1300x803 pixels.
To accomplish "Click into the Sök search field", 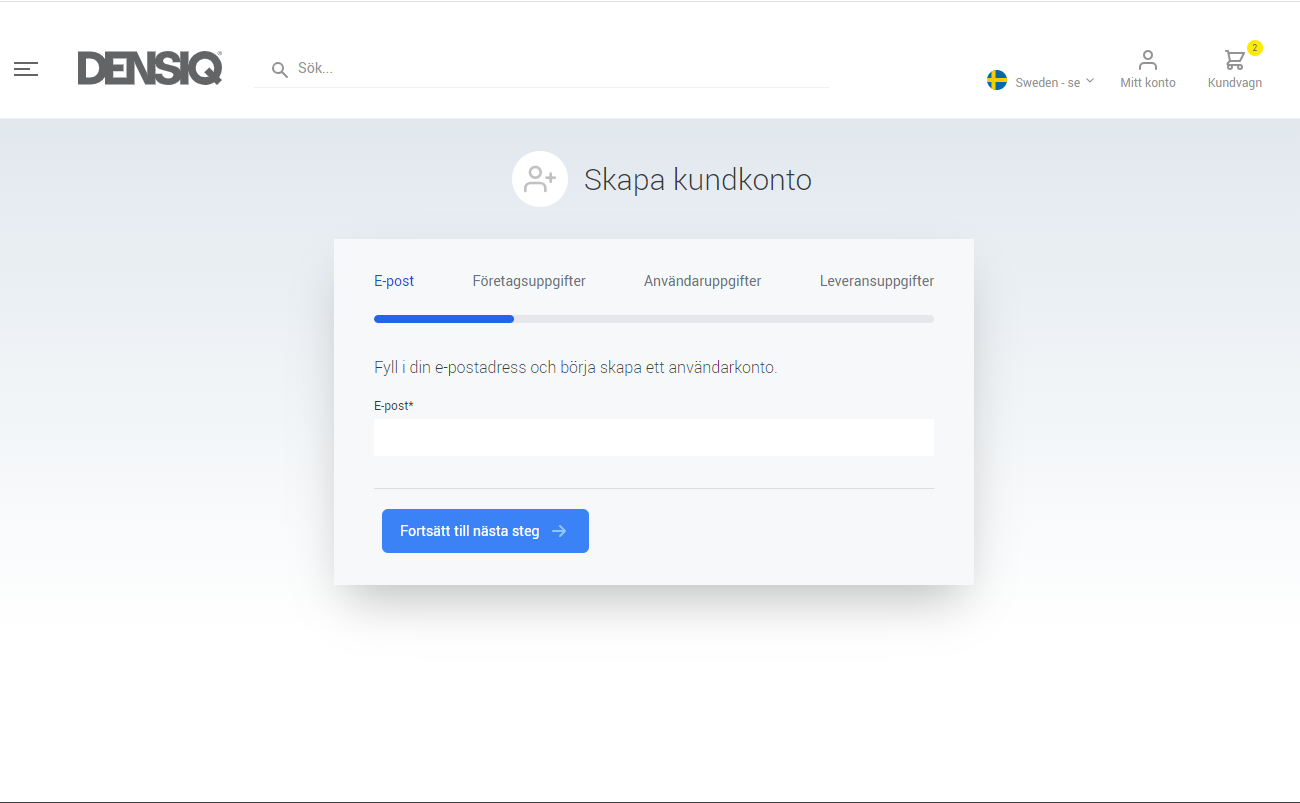I will tap(560, 69).
